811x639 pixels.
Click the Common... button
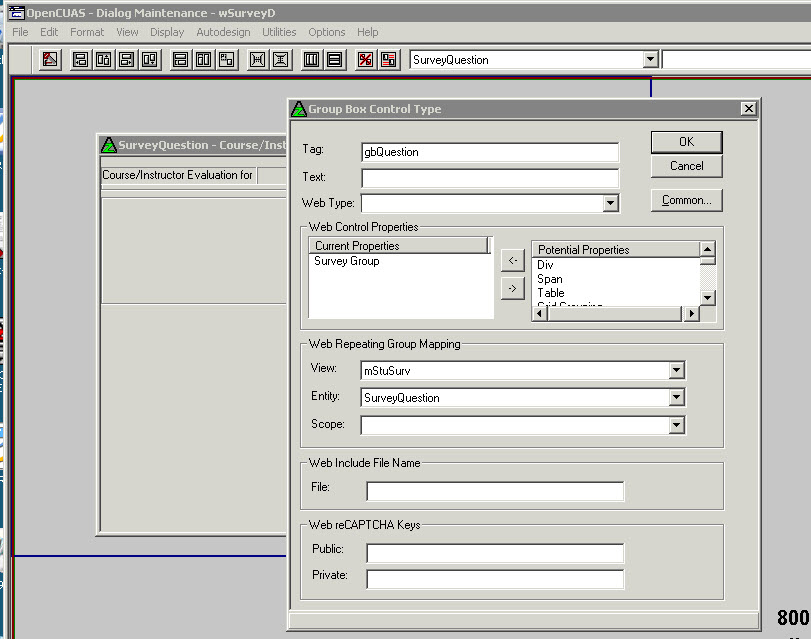point(686,201)
